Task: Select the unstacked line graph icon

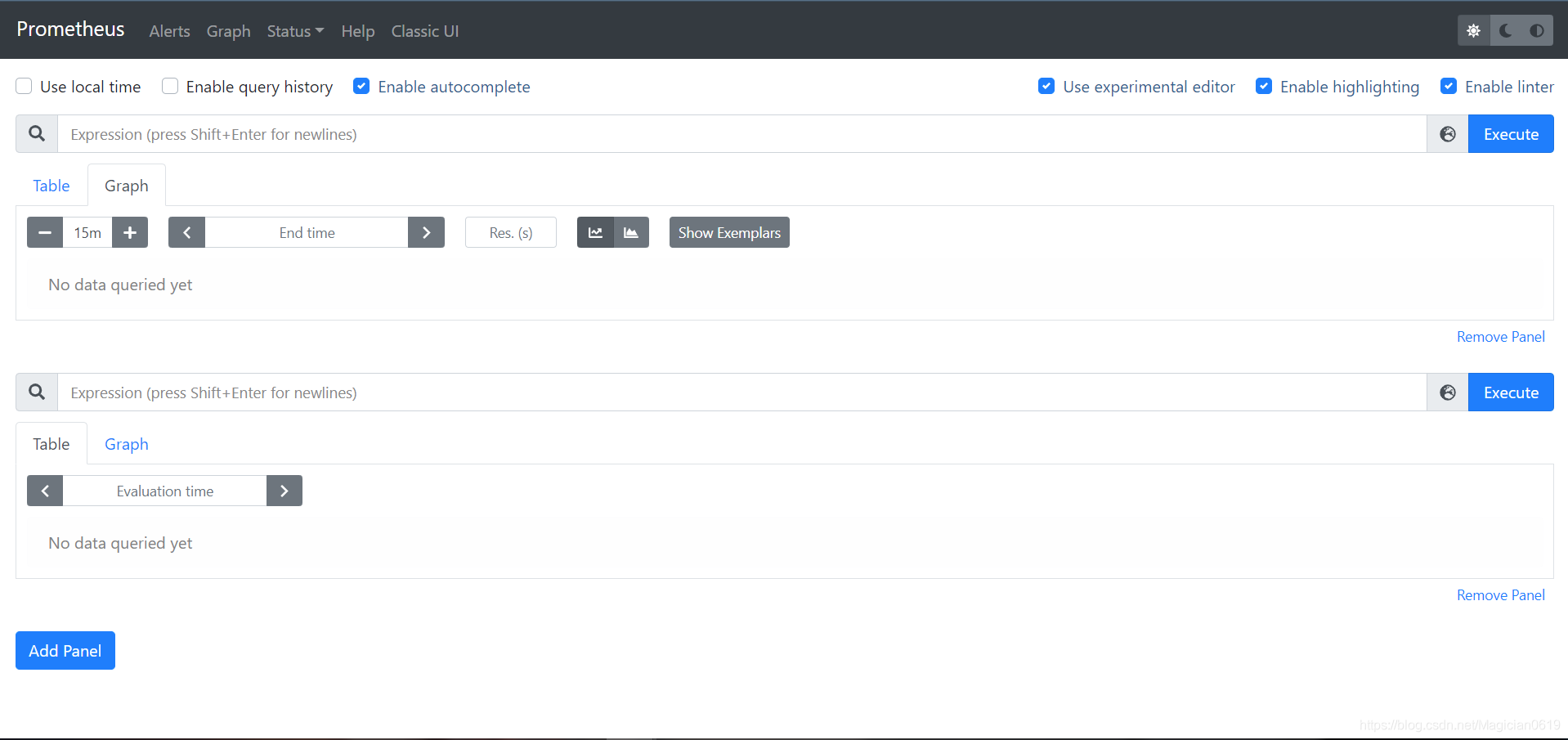Action: pyautogui.click(x=595, y=232)
